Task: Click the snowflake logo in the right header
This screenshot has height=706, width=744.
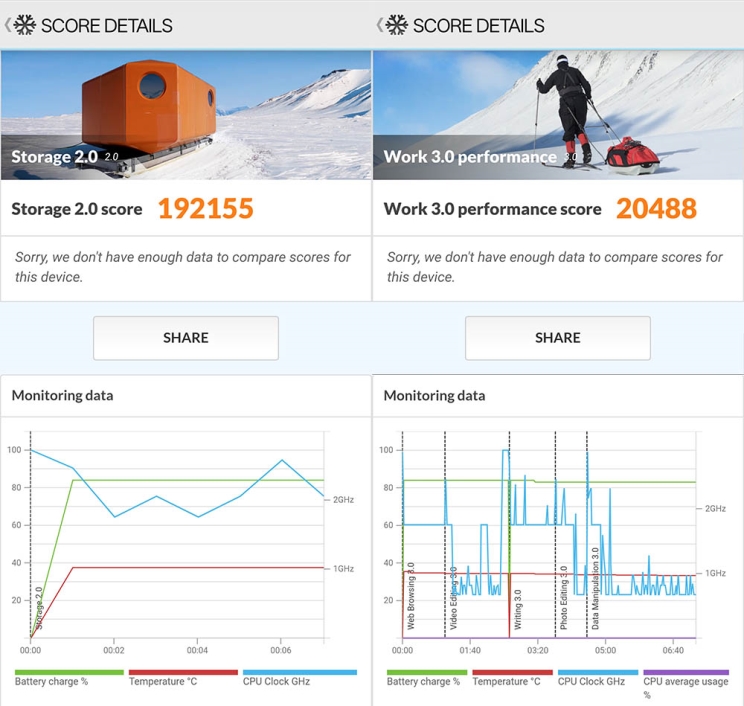Action: [397, 25]
